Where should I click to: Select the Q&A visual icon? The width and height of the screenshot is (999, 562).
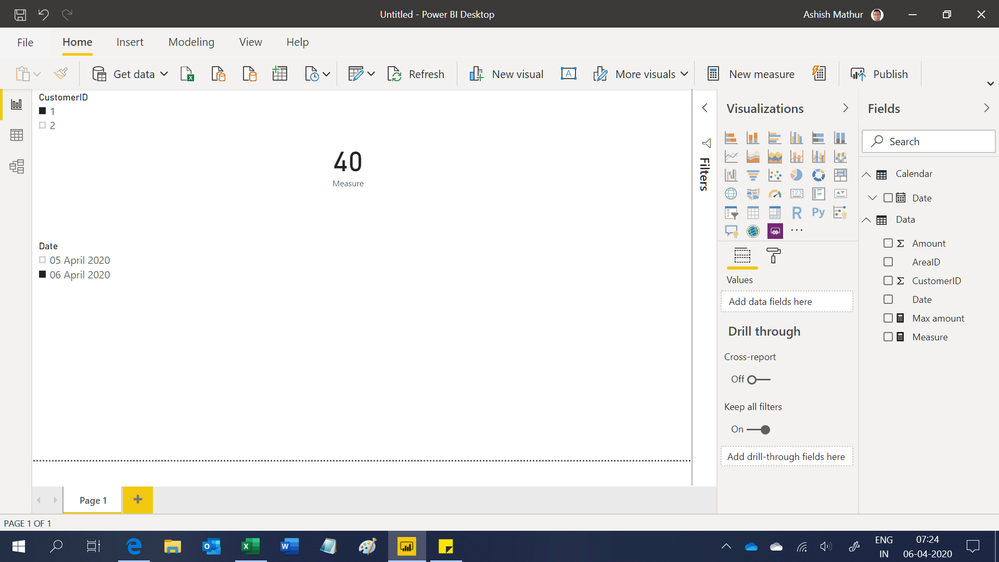coord(731,231)
